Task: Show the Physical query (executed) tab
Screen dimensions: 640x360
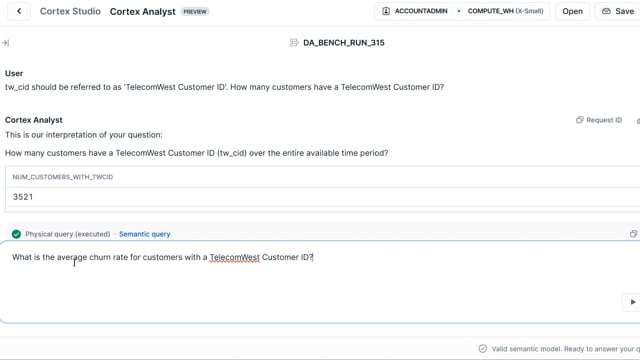Action: (x=68, y=234)
